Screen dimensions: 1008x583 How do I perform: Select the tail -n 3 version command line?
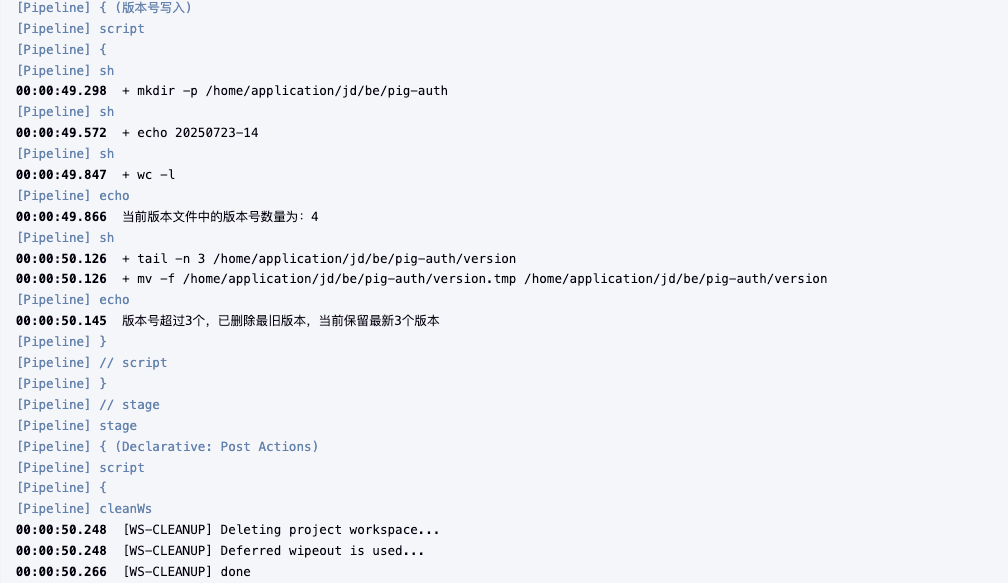(x=319, y=259)
